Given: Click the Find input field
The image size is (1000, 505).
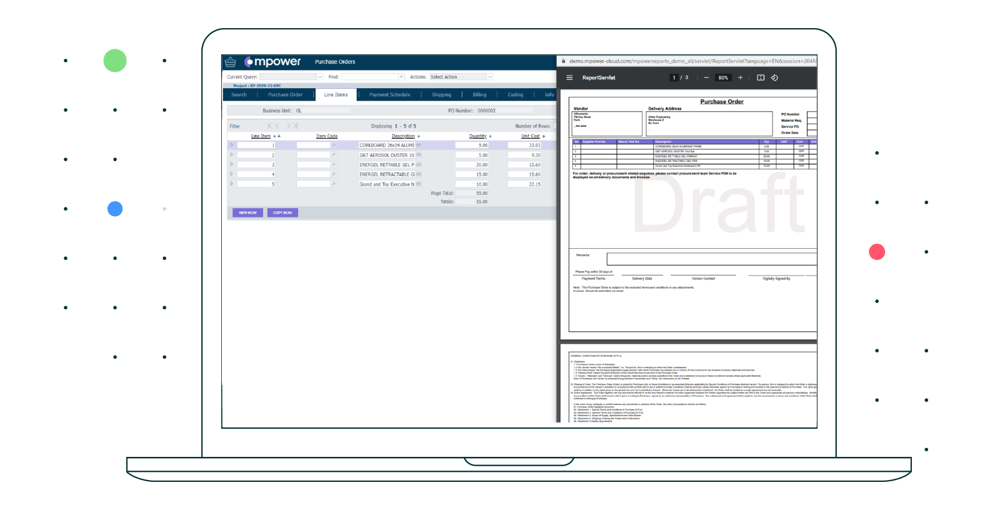Looking at the screenshot, I should coord(369,77).
